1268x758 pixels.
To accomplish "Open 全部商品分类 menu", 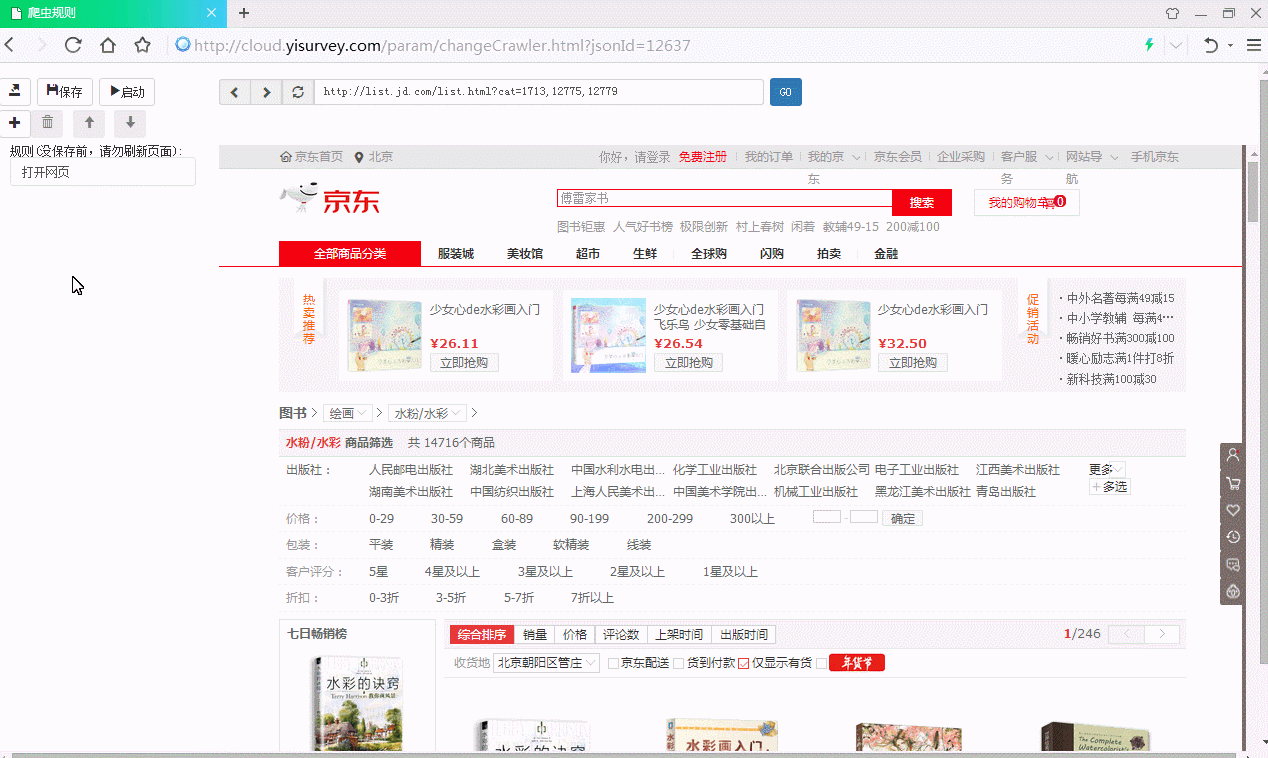I will [x=350, y=254].
